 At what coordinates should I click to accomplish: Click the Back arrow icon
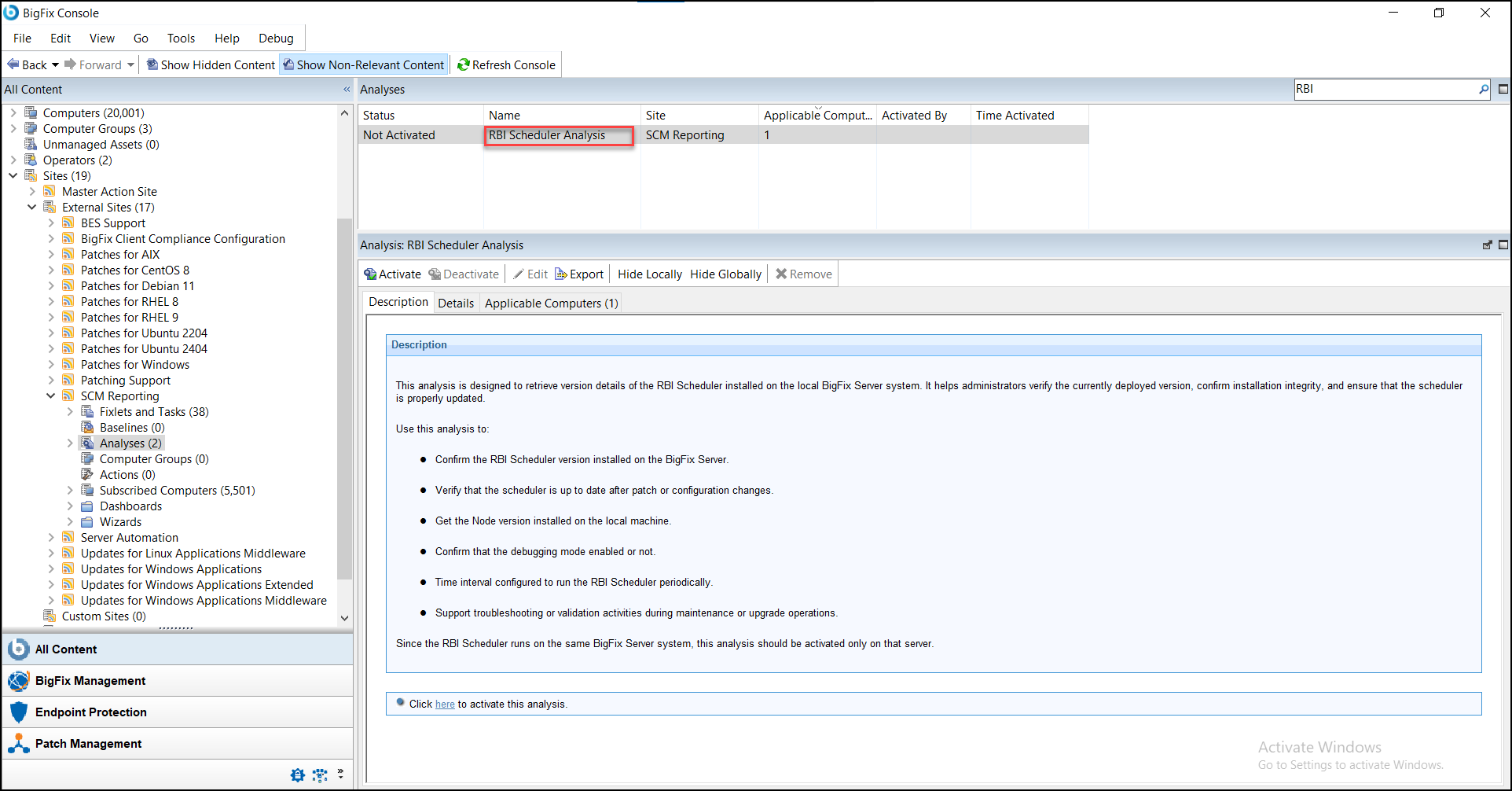13,64
